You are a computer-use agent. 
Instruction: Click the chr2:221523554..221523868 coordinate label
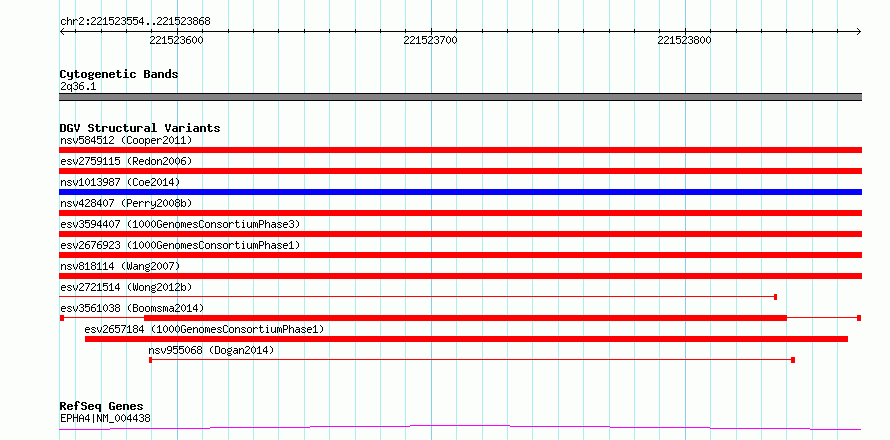[x=135, y=21]
